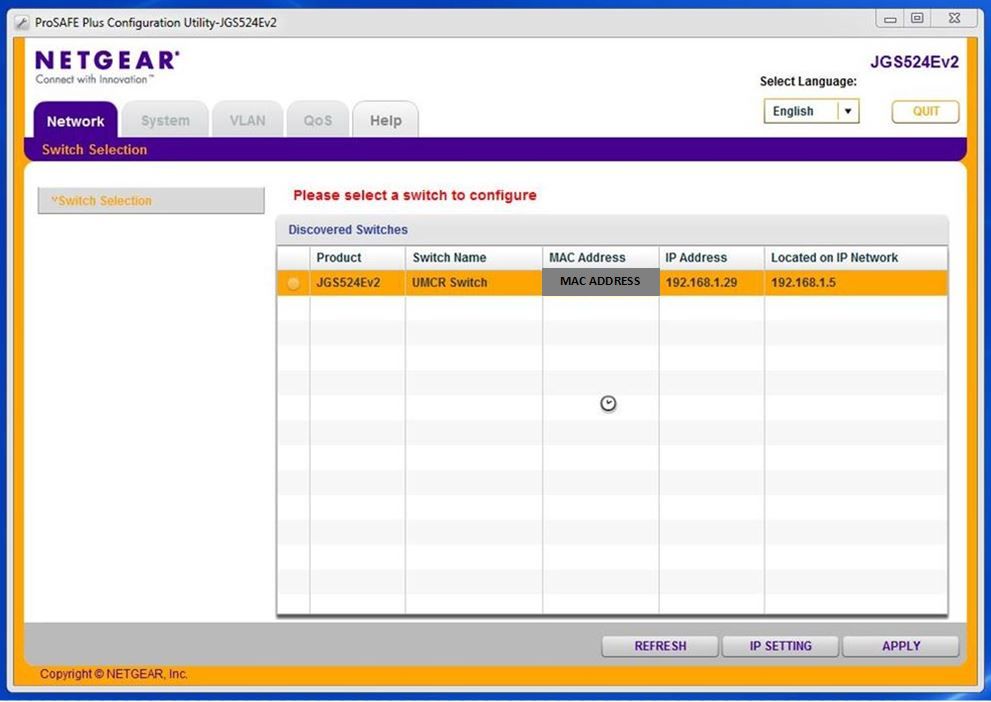Close the ProSAFE utility window
Screen dimensions: 991x702
tap(954, 19)
